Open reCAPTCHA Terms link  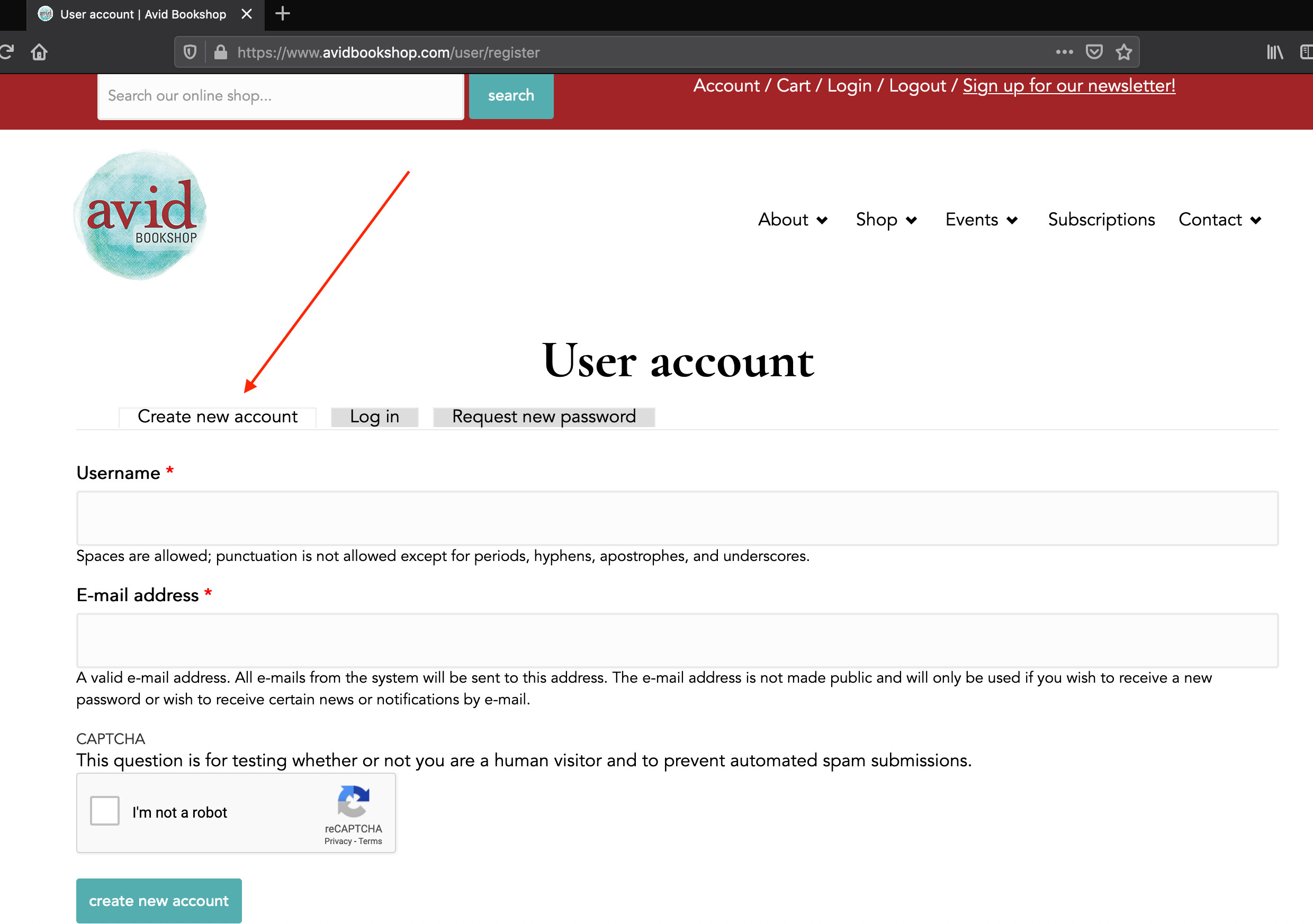(x=370, y=840)
